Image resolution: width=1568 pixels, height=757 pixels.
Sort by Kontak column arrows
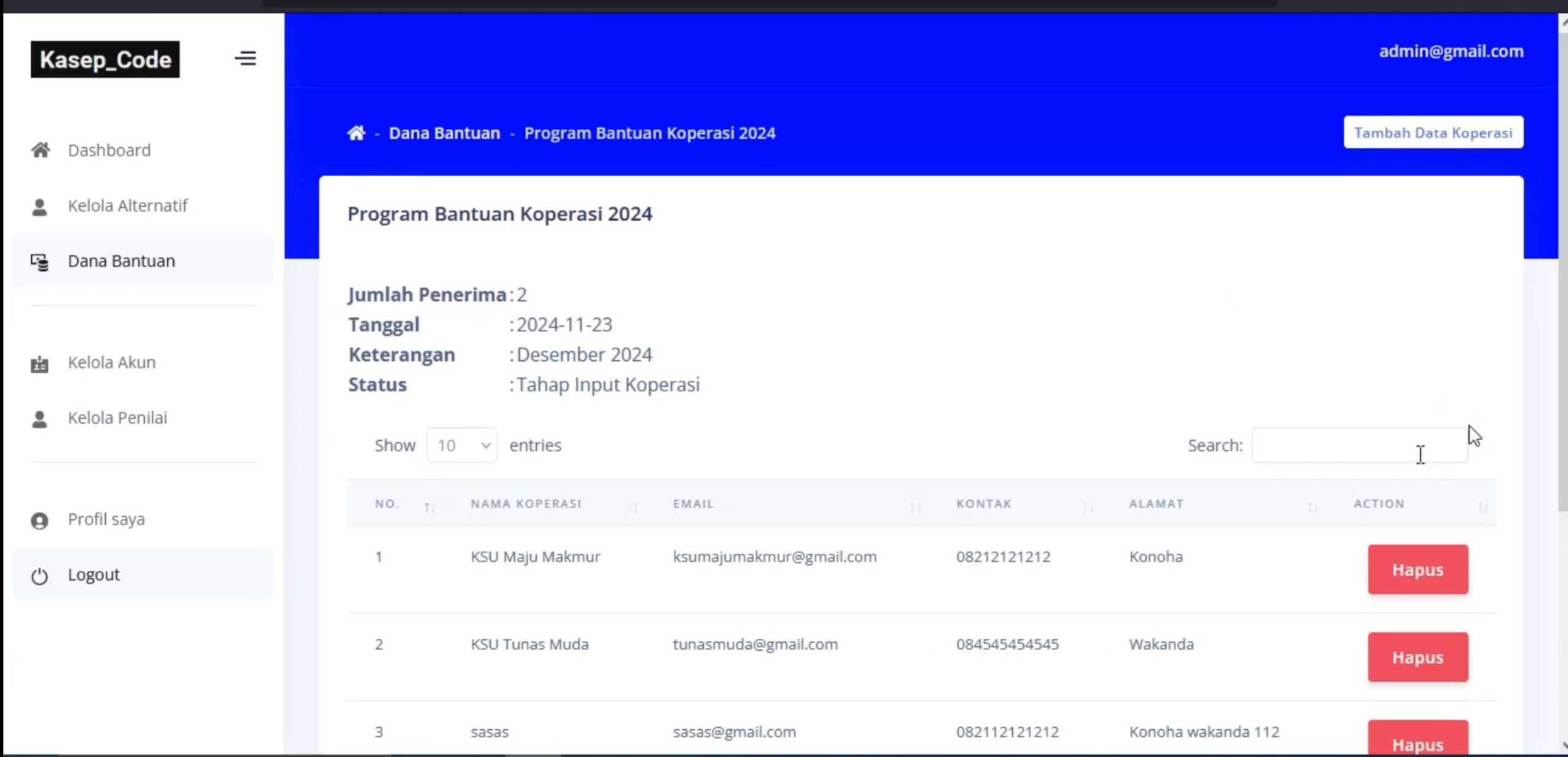[1088, 507]
